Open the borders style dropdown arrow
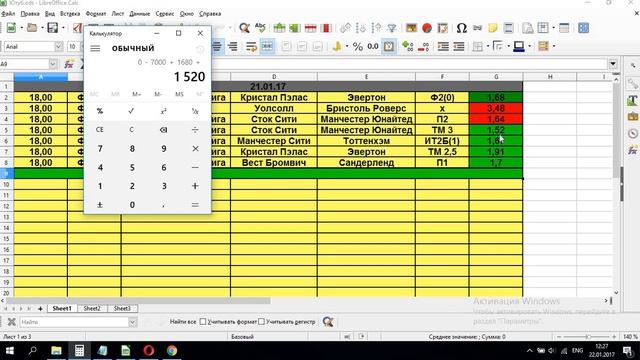 pos(509,47)
